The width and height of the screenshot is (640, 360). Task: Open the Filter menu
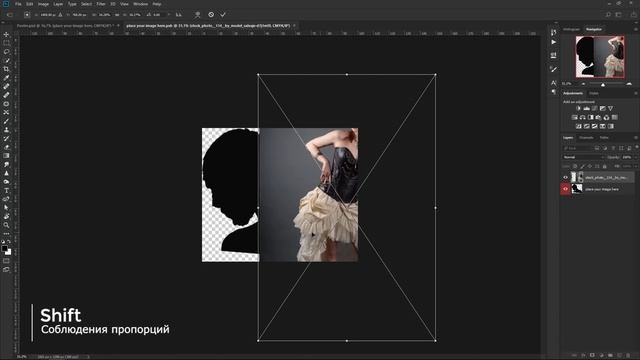(x=101, y=4)
